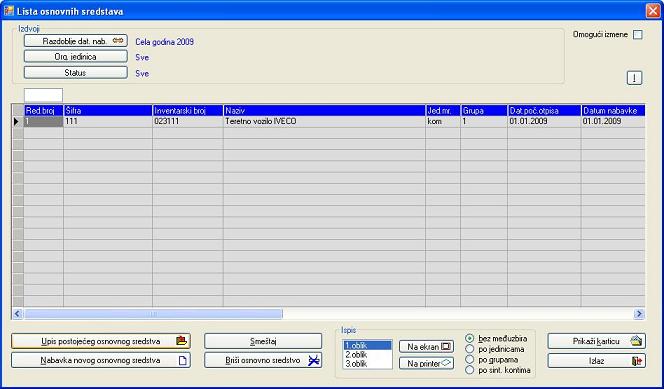This screenshot has width=664, height=389.
Task: Select the inventory number cell '023111'
Action: [x=188, y=121]
